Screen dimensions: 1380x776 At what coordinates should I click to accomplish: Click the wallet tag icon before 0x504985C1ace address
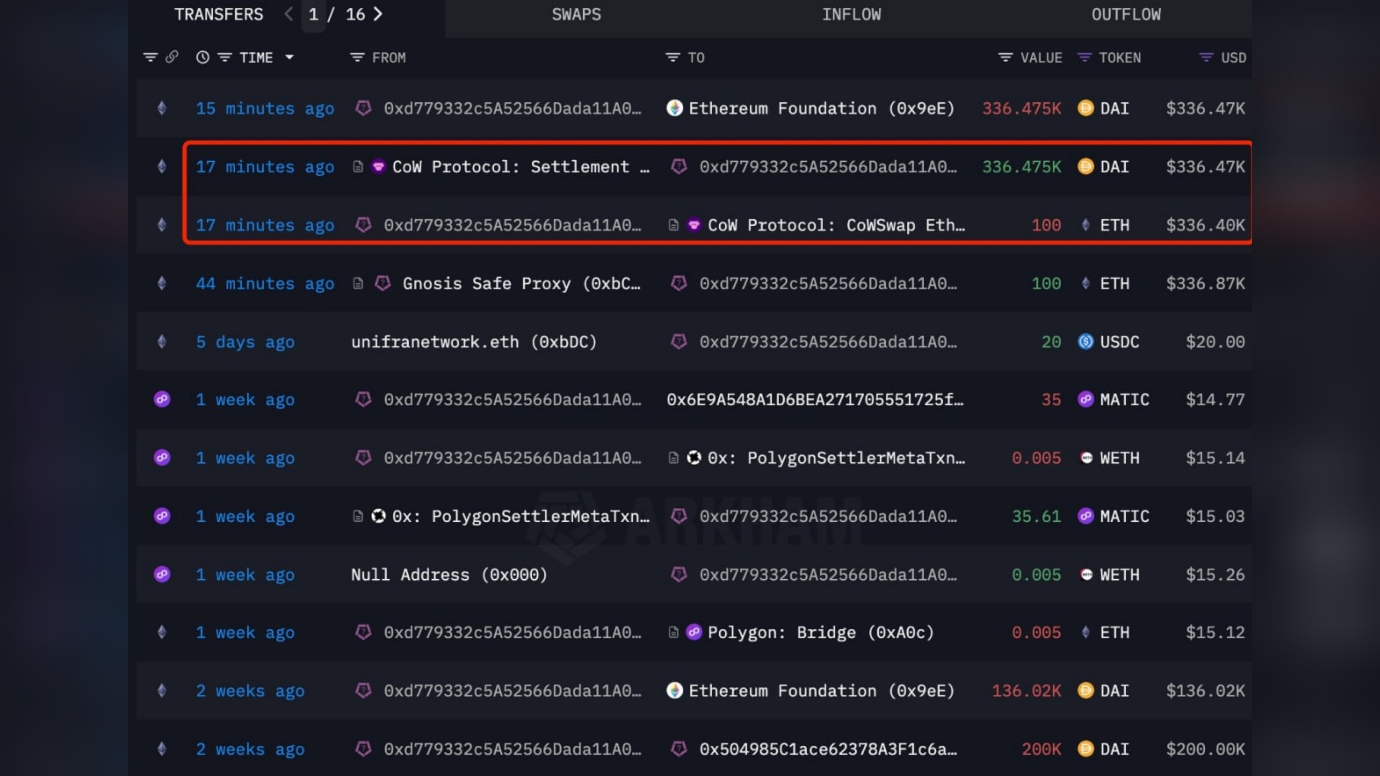point(679,749)
